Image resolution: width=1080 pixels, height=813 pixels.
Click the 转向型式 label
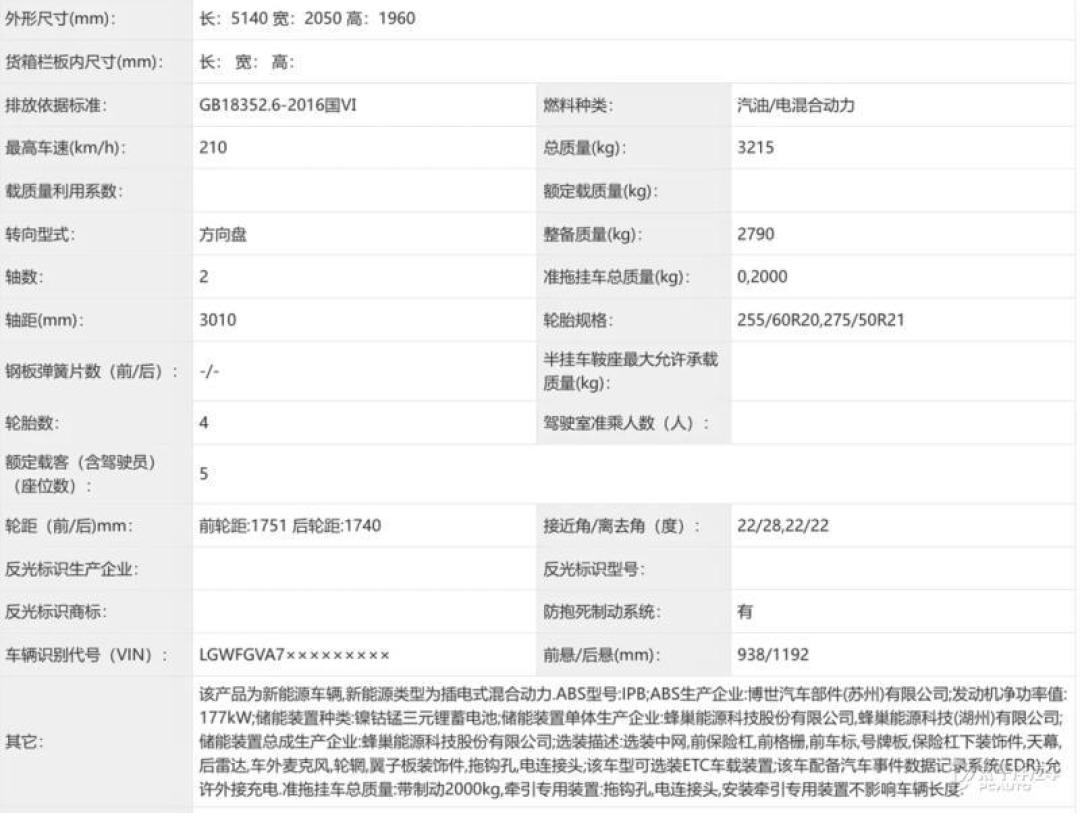(x=40, y=234)
